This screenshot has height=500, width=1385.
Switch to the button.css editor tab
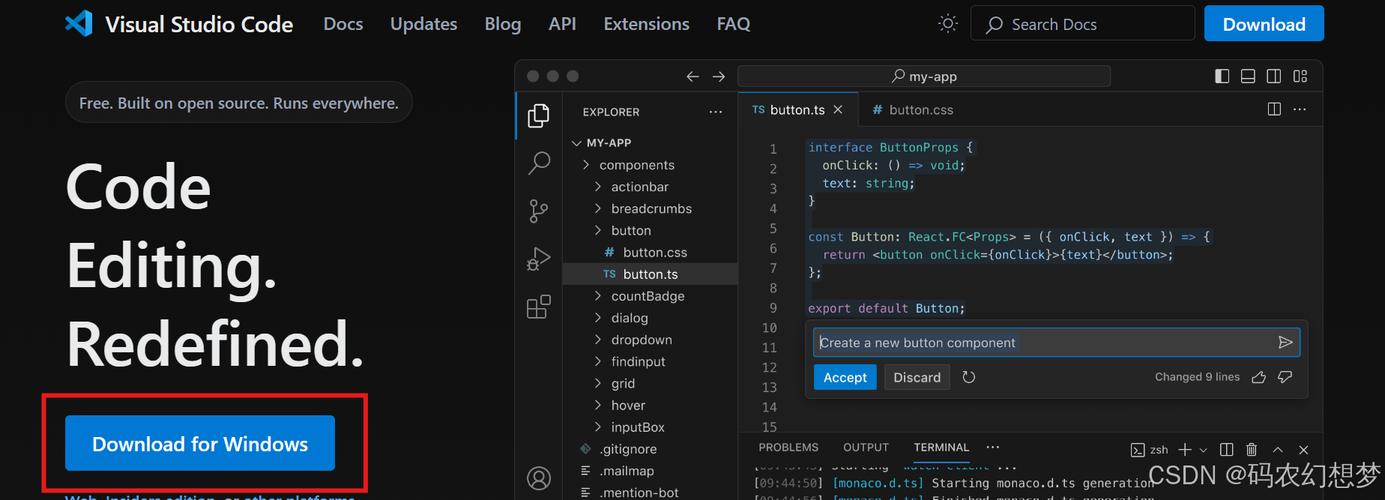913,110
